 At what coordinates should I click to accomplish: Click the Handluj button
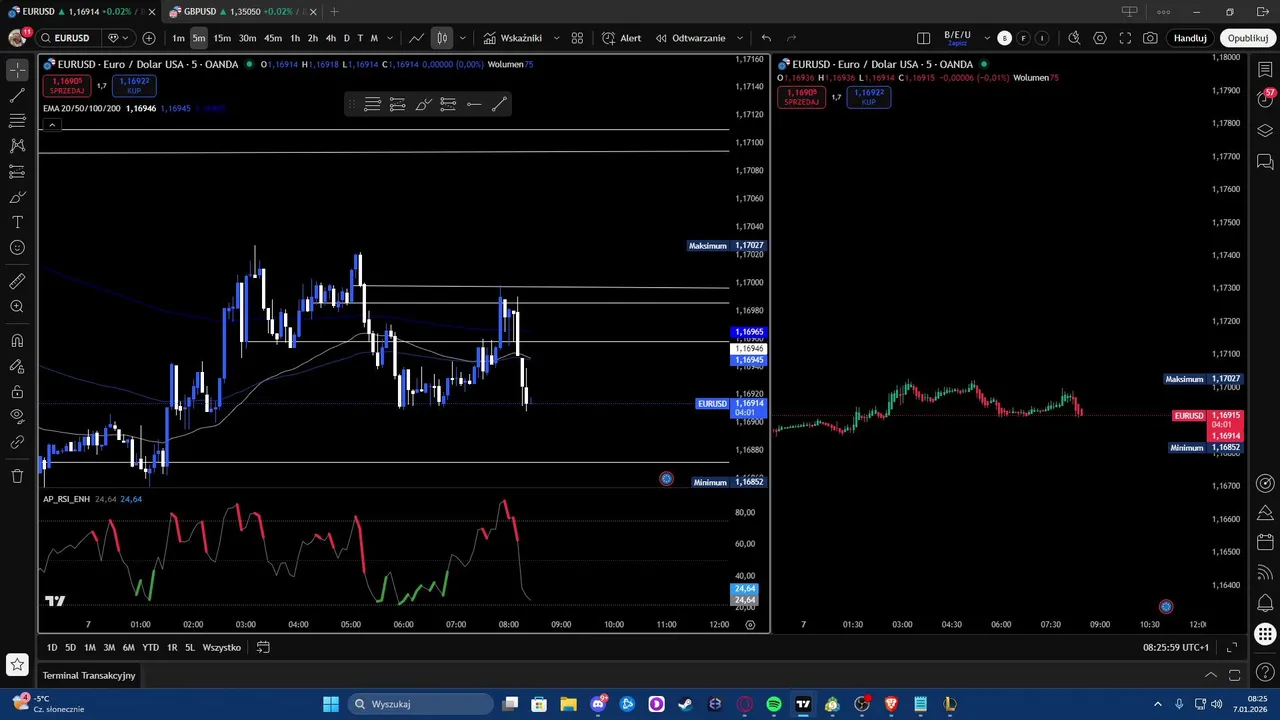point(1190,38)
